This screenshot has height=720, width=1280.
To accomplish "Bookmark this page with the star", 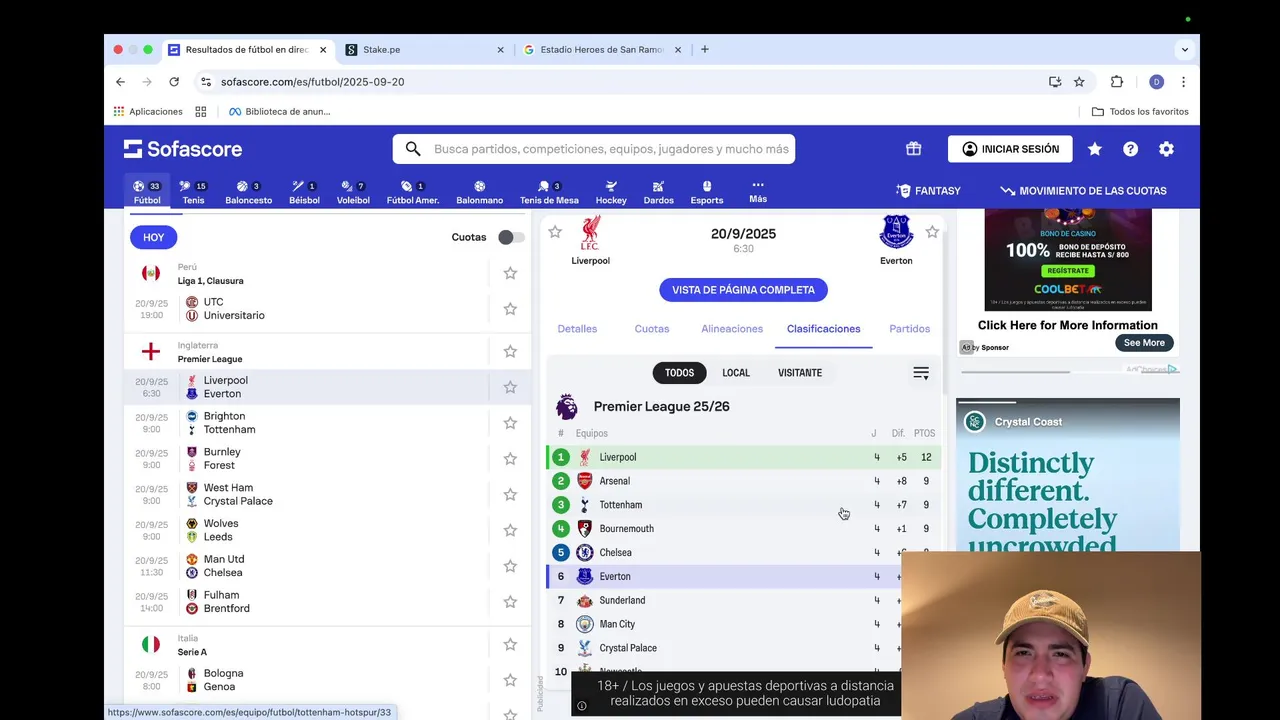I will click(1079, 82).
